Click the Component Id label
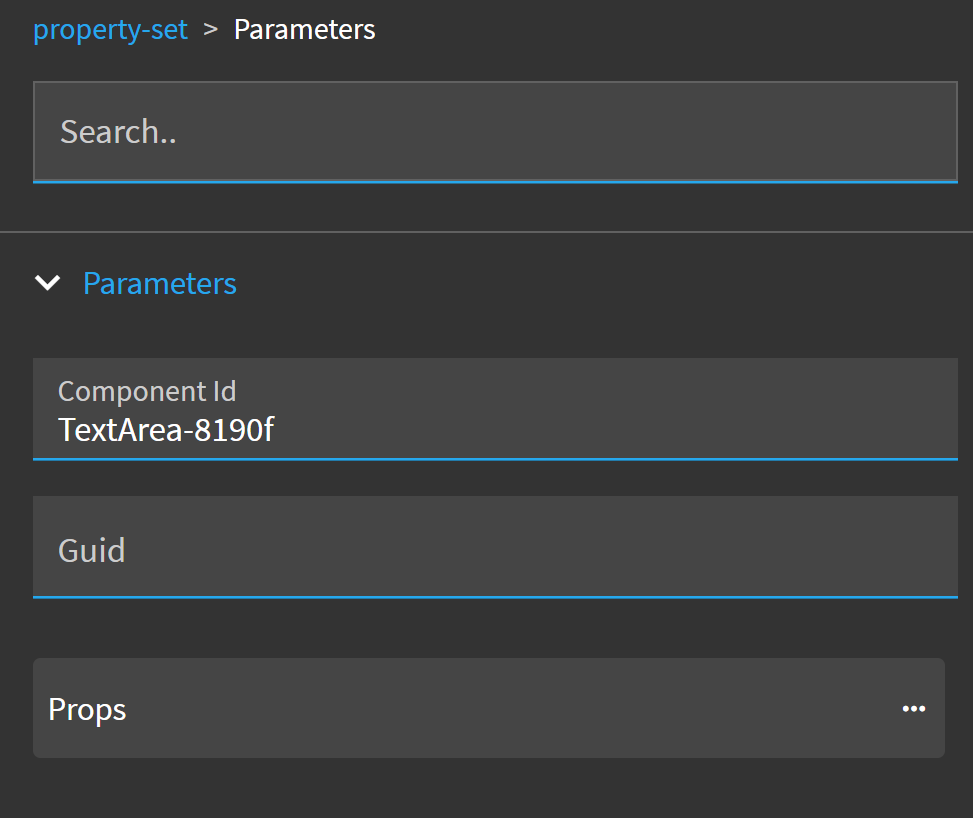Viewport: 973px width, 818px height. coord(147,391)
